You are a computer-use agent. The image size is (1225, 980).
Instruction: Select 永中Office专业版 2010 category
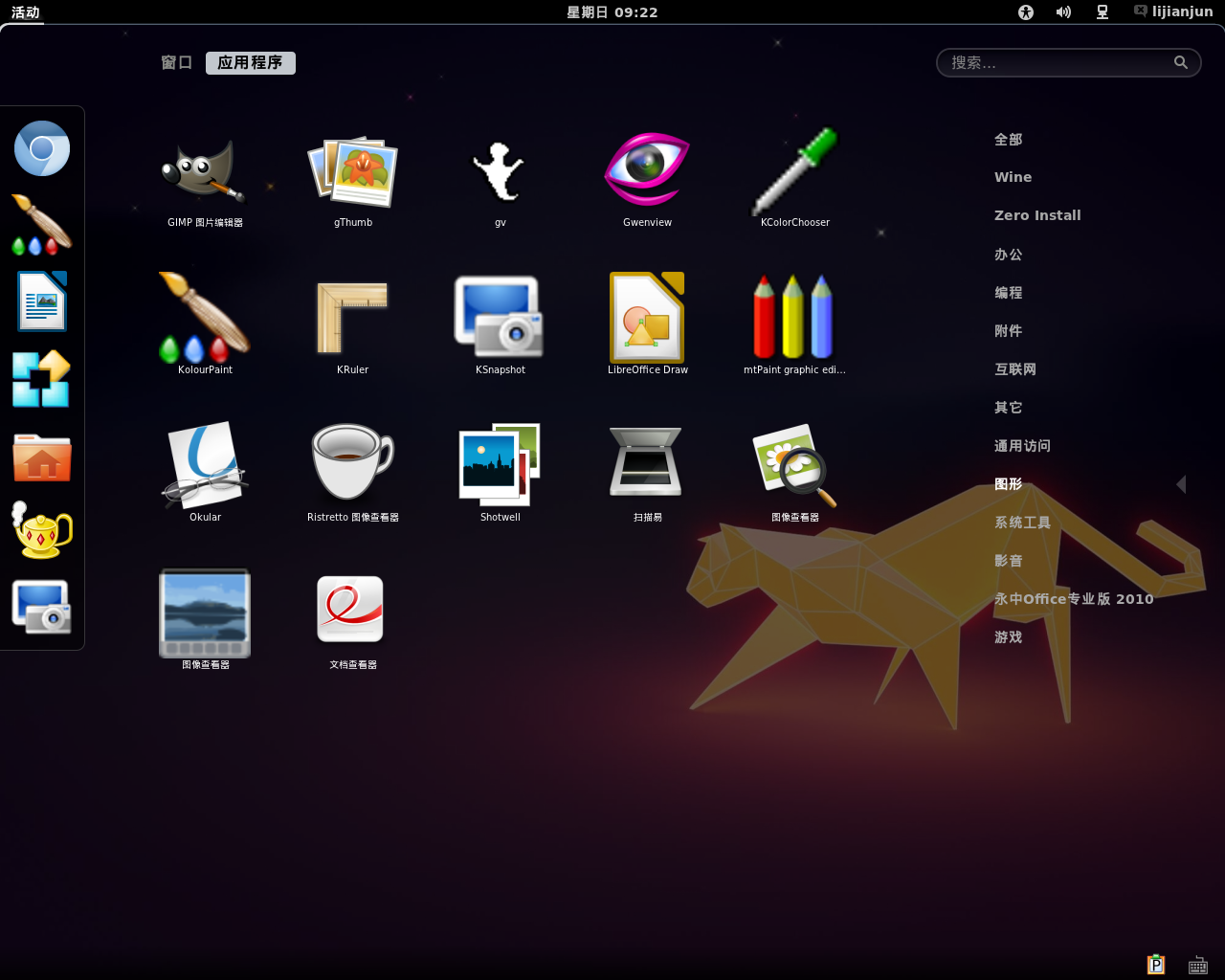(1074, 598)
